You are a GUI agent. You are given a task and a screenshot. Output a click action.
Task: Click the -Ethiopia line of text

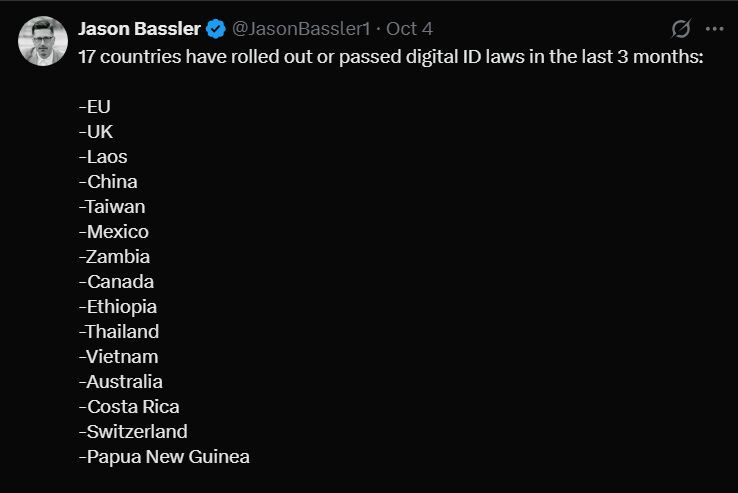pyautogui.click(x=117, y=307)
